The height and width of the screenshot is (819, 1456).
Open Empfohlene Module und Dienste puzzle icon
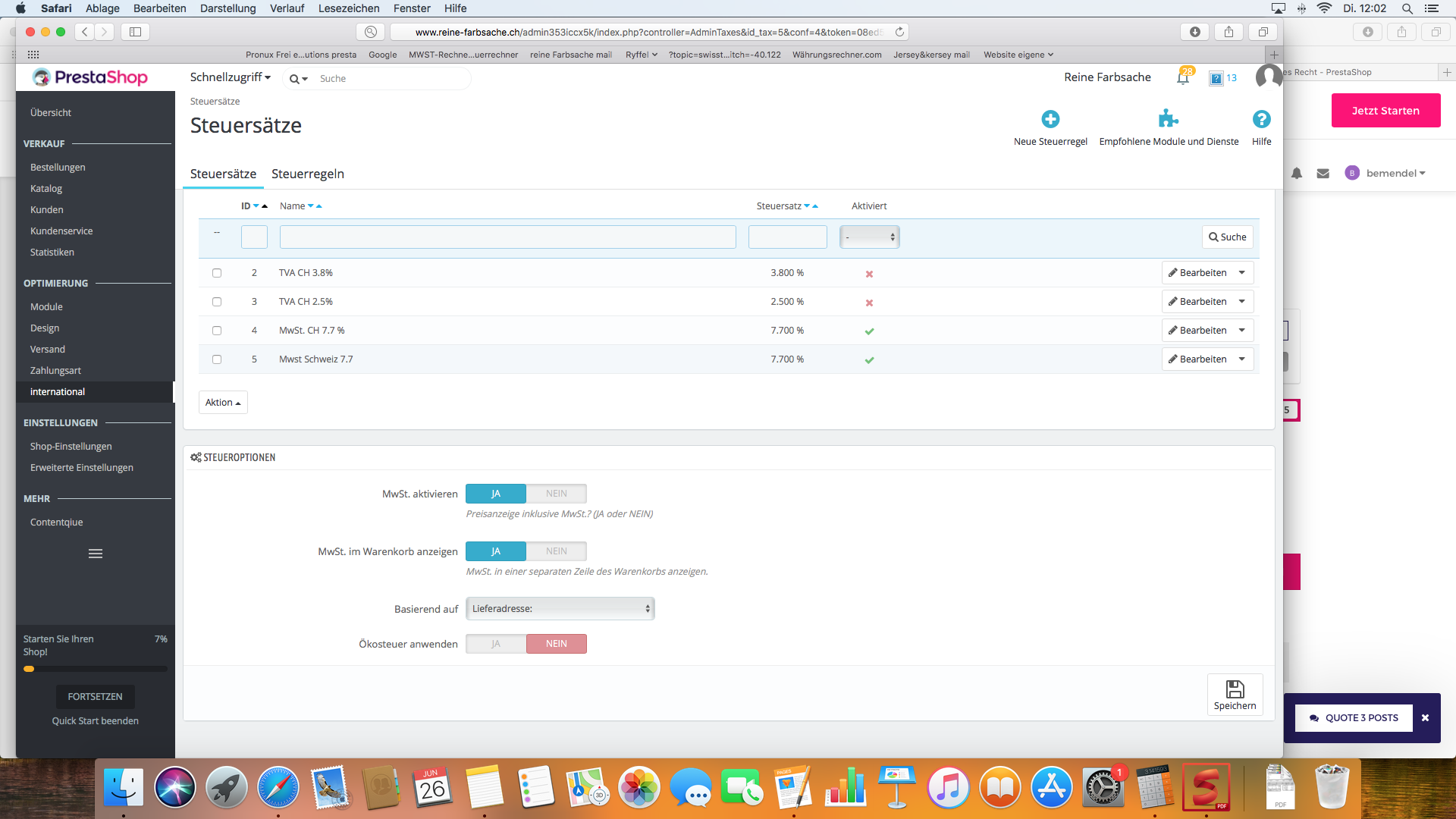point(1168,119)
